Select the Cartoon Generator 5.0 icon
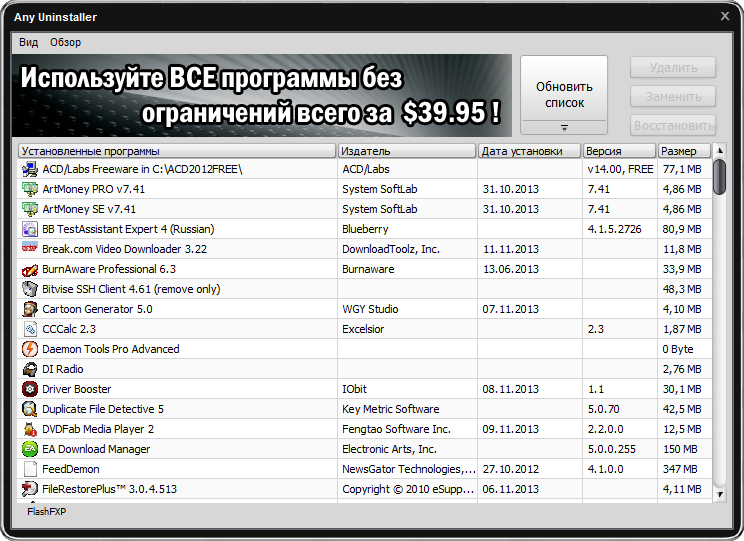Viewport: 744px width, 541px height. point(30,309)
